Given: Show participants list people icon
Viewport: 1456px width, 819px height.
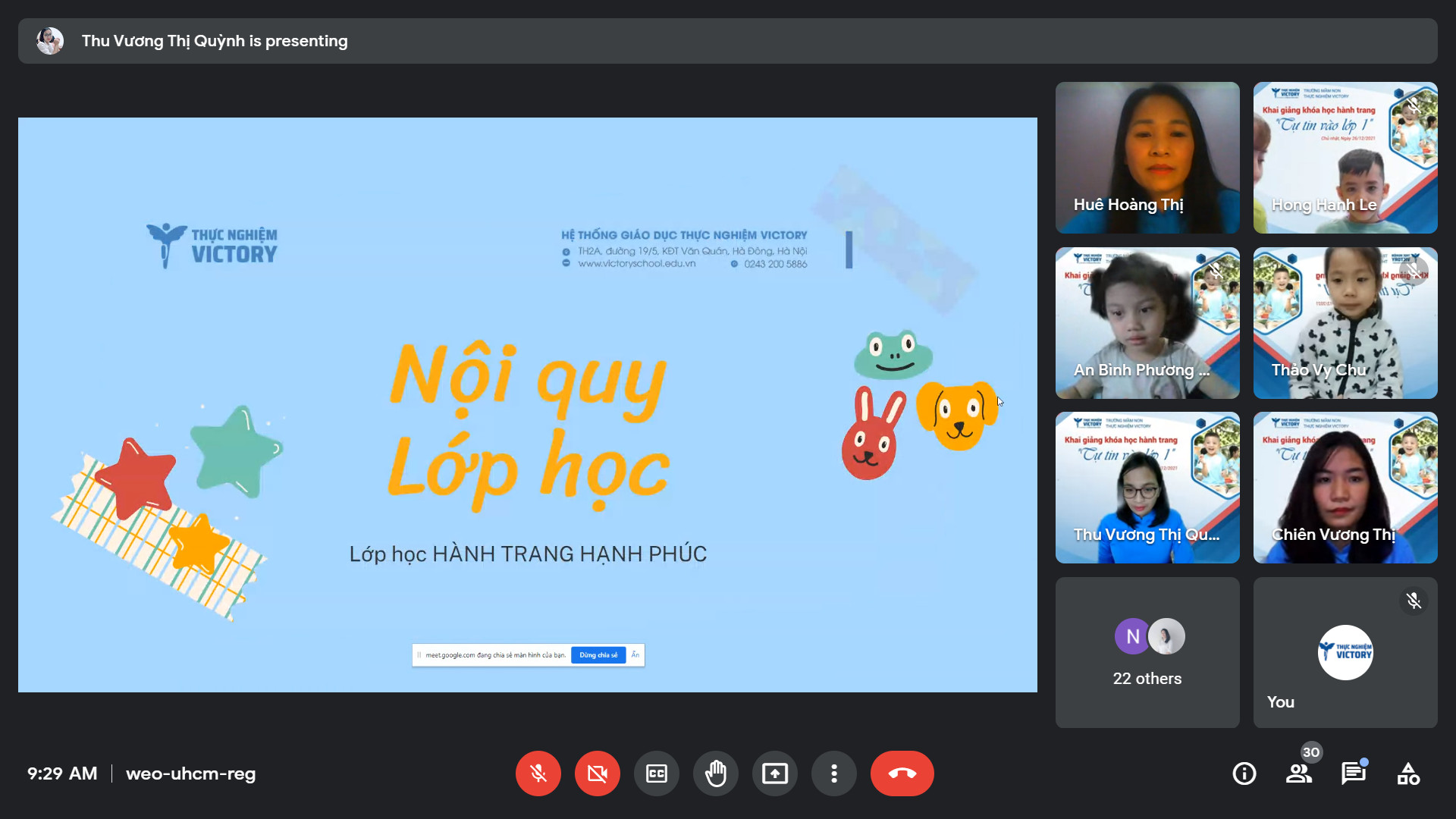Looking at the screenshot, I should pos(1298,773).
